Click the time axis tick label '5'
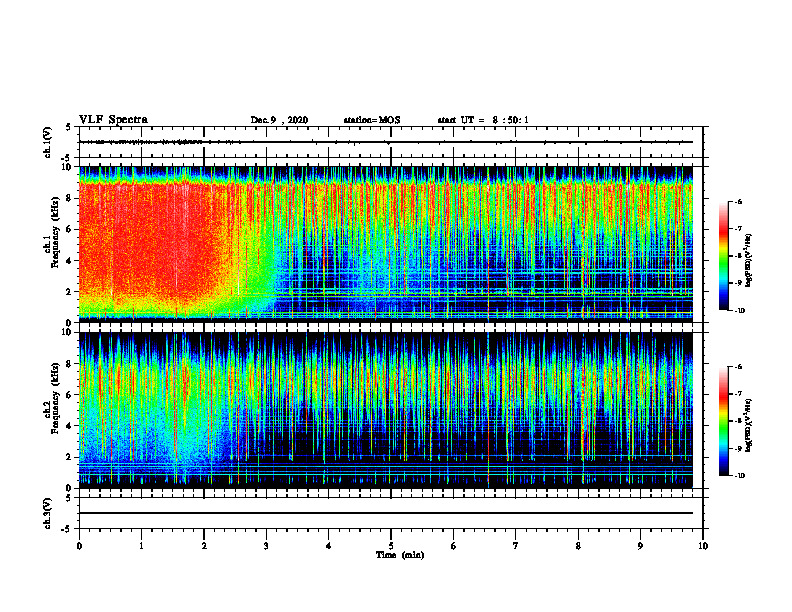Image resolution: width=792 pixels, height=612 pixels. point(391,546)
